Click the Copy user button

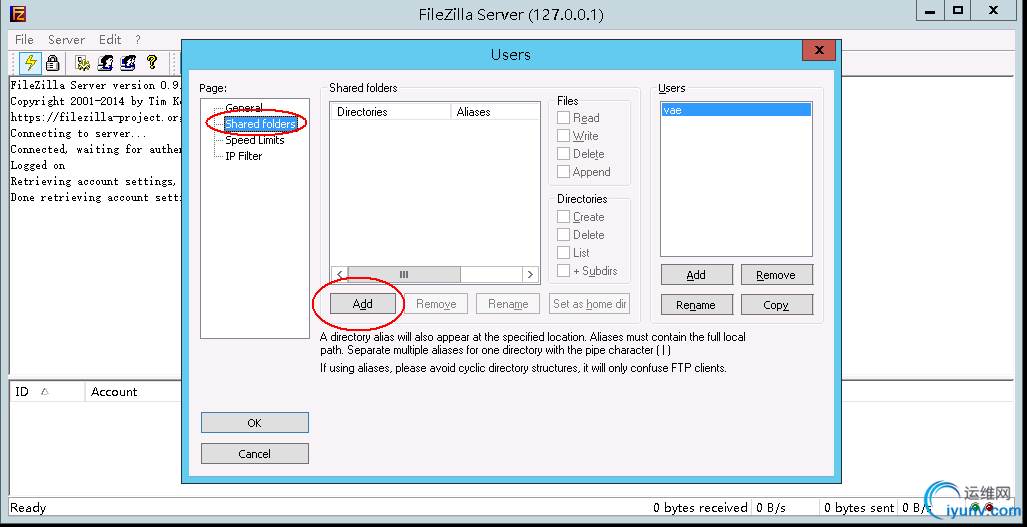(x=776, y=304)
